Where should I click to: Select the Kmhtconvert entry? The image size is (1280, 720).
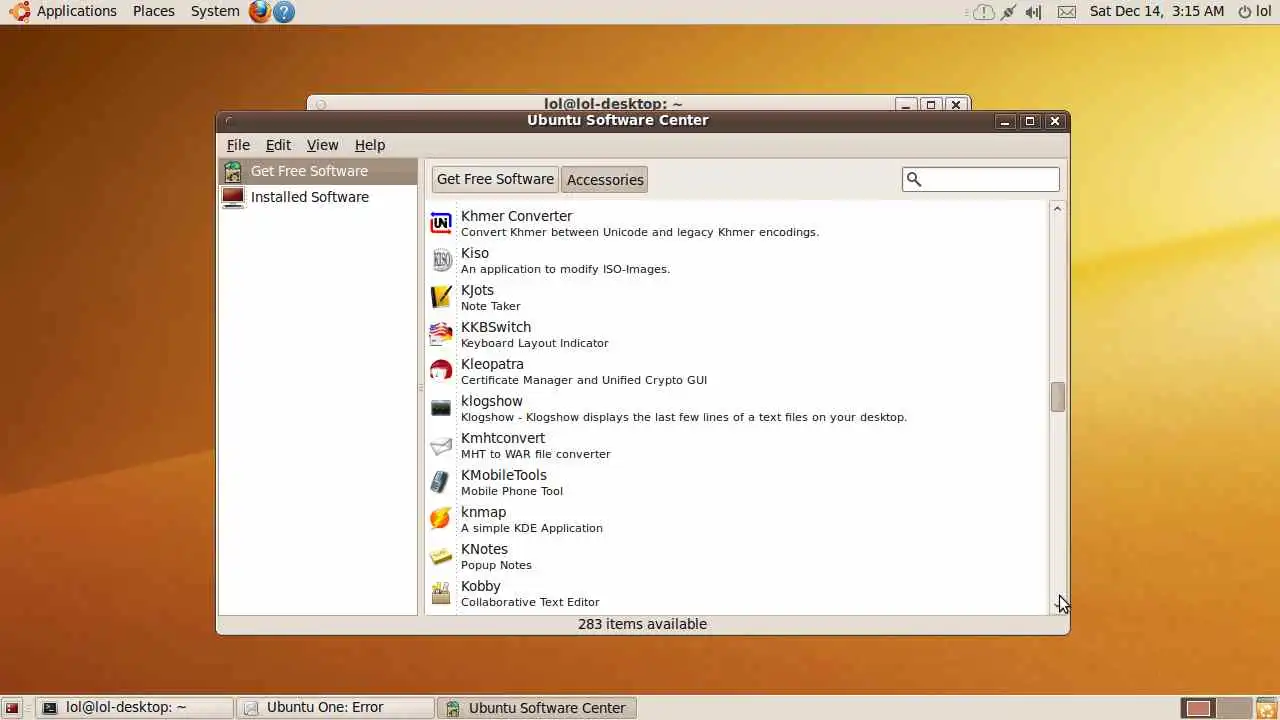click(x=737, y=445)
